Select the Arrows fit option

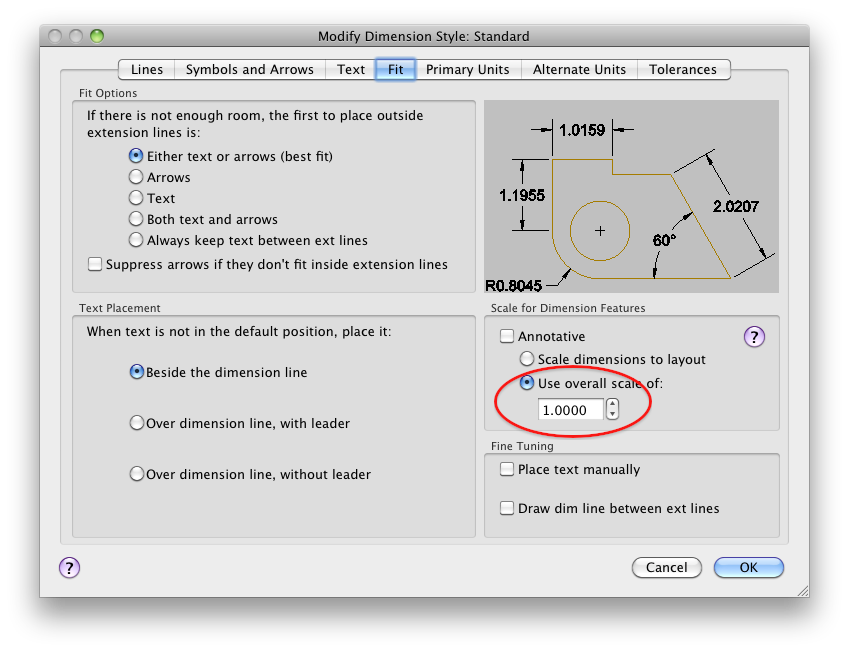(x=135, y=177)
